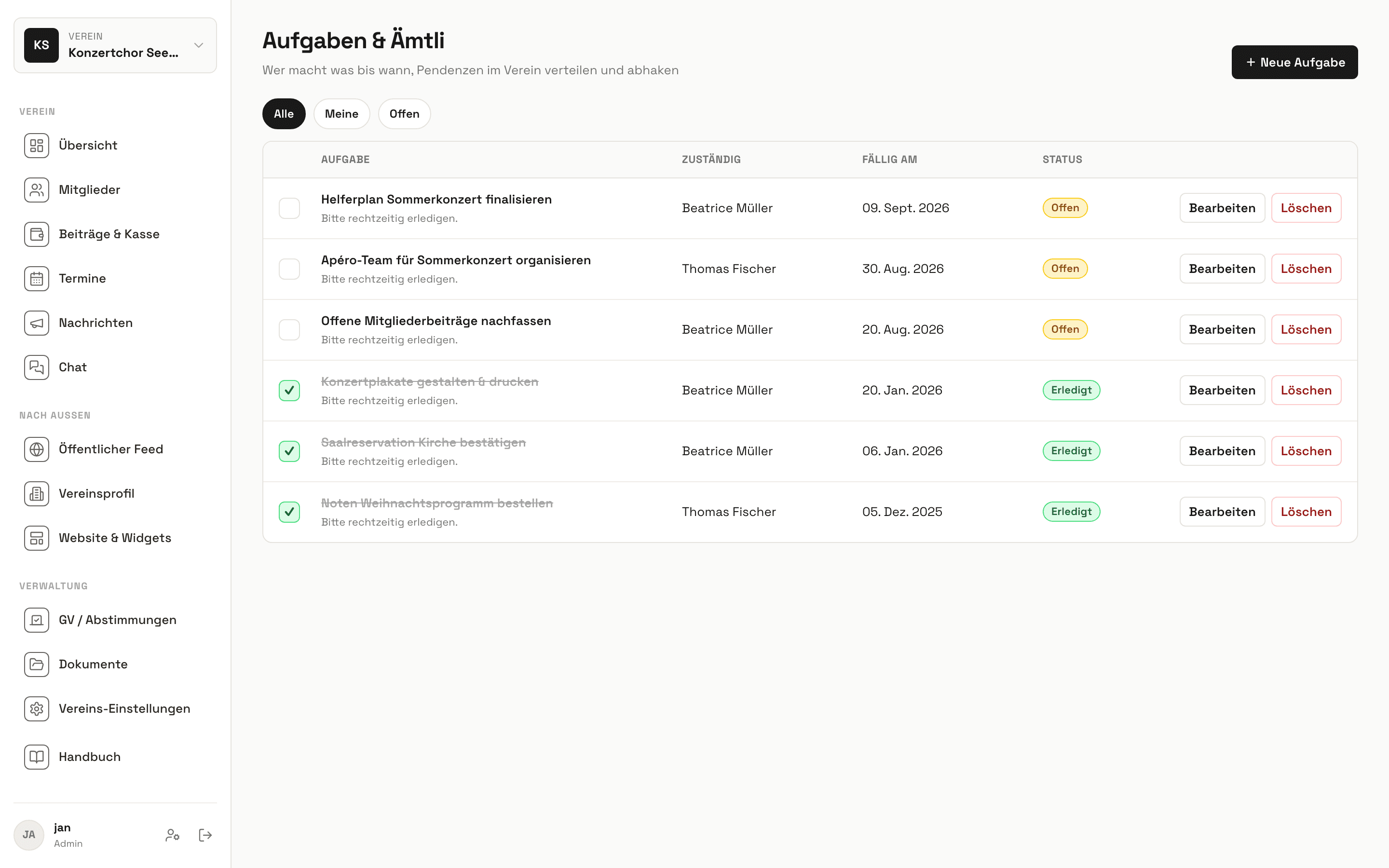Open the Vereins-Einstellungen gear icon
This screenshot has height=868, width=1389.
(x=37, y=708)
